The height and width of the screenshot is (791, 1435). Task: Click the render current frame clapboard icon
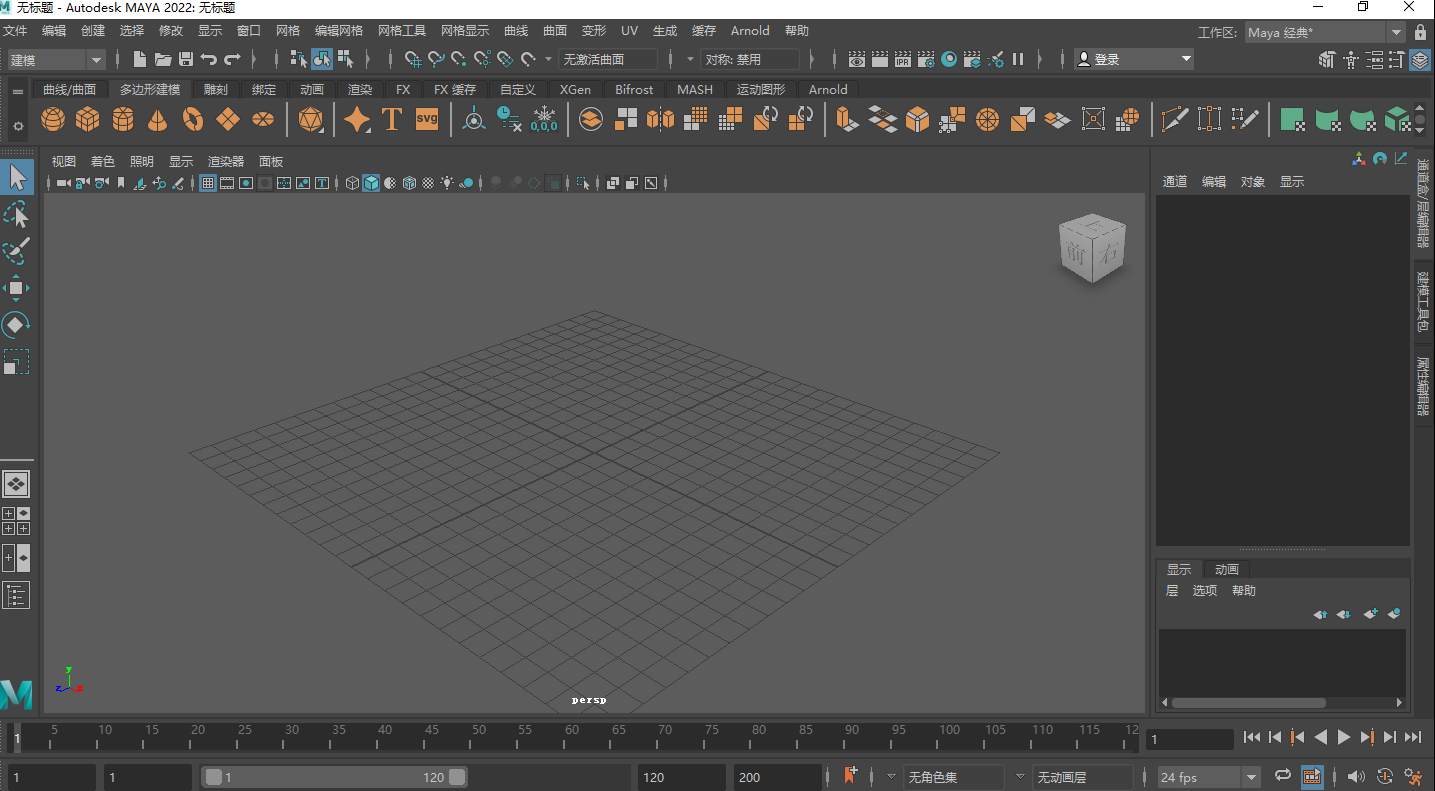[x=879, y=59]
